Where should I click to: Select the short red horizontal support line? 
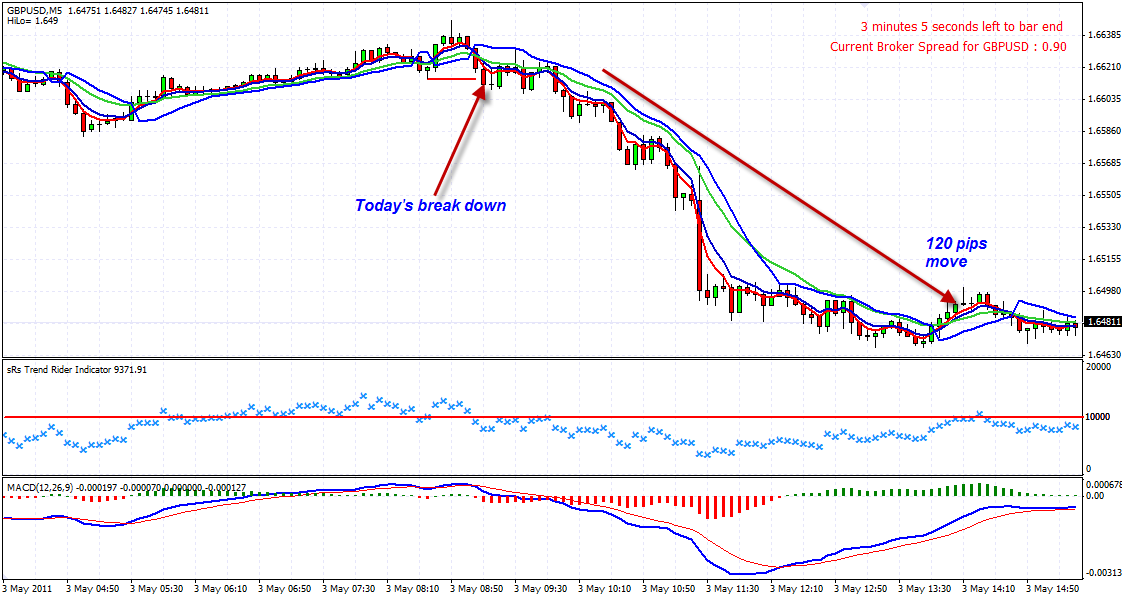pyautogui.click(x=450, y=78)
